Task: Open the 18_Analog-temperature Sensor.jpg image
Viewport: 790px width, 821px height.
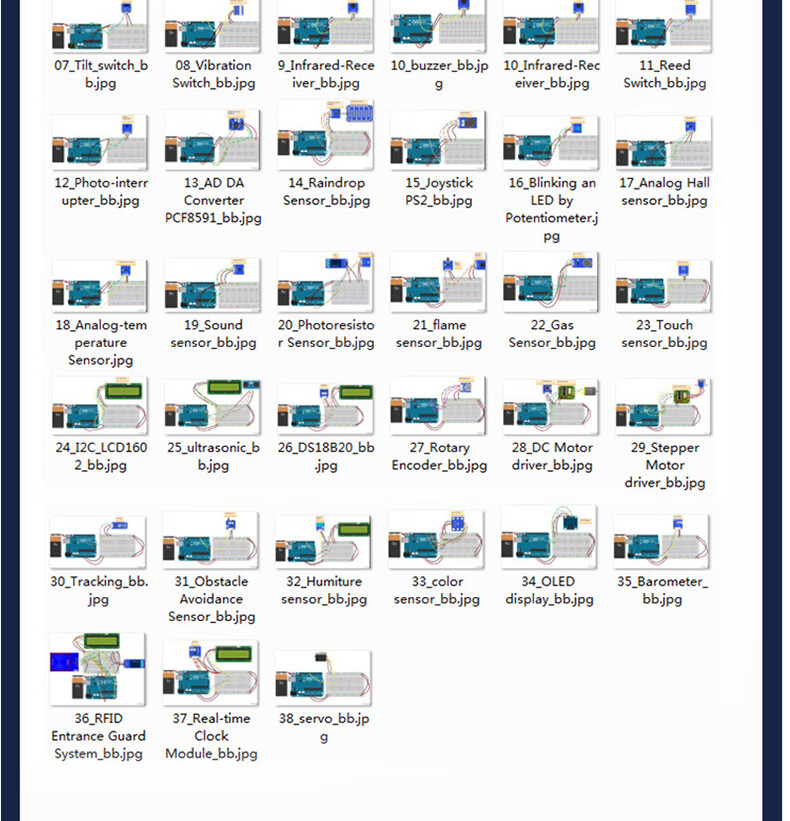Action: pos(100,286)
